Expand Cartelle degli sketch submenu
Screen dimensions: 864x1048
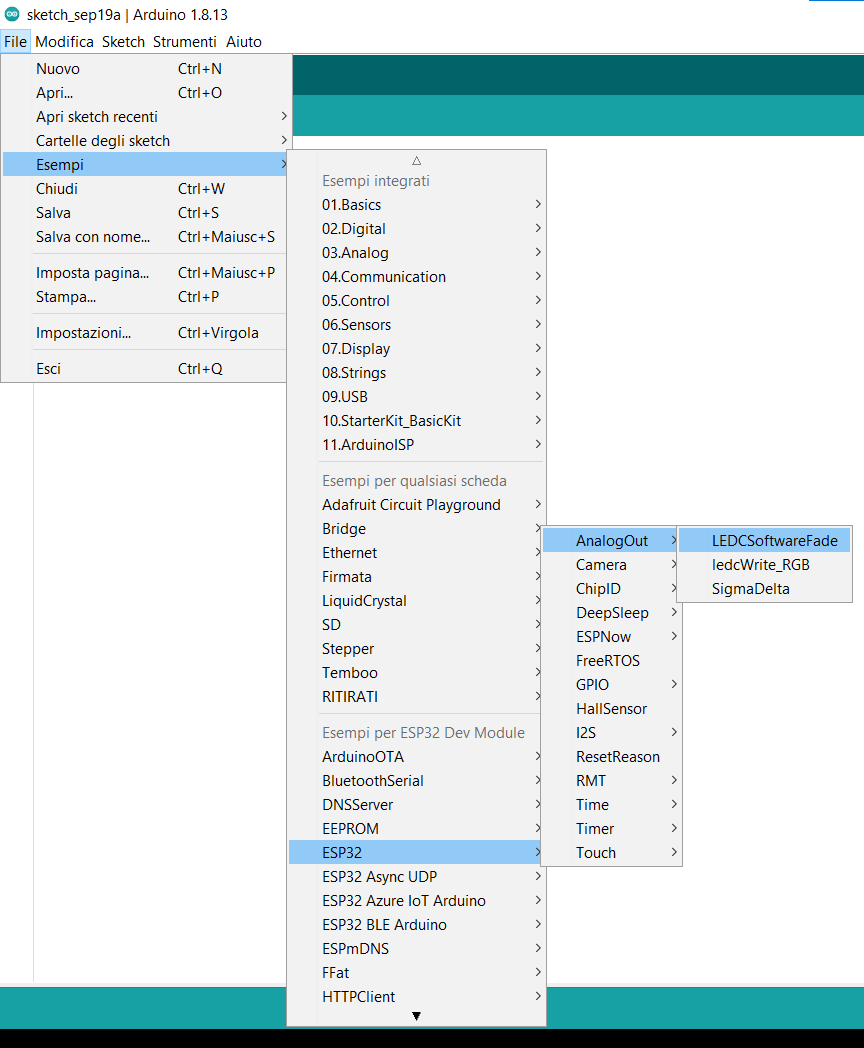coord(146,141)
